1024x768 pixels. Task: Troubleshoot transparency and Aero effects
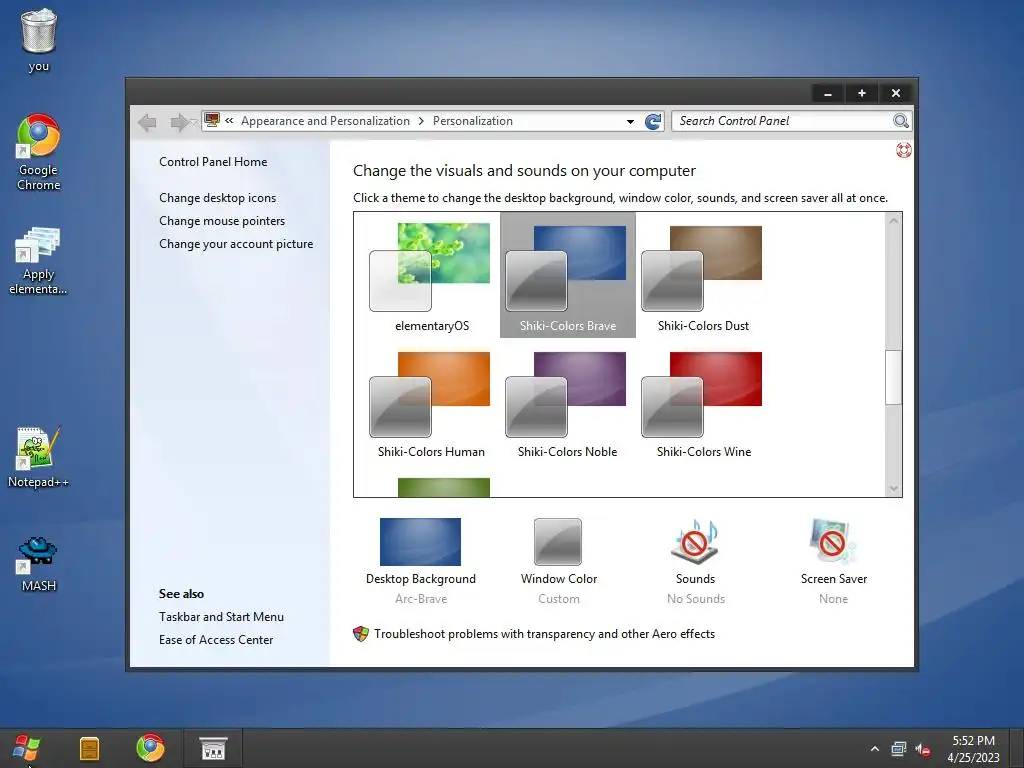[545, 634]
